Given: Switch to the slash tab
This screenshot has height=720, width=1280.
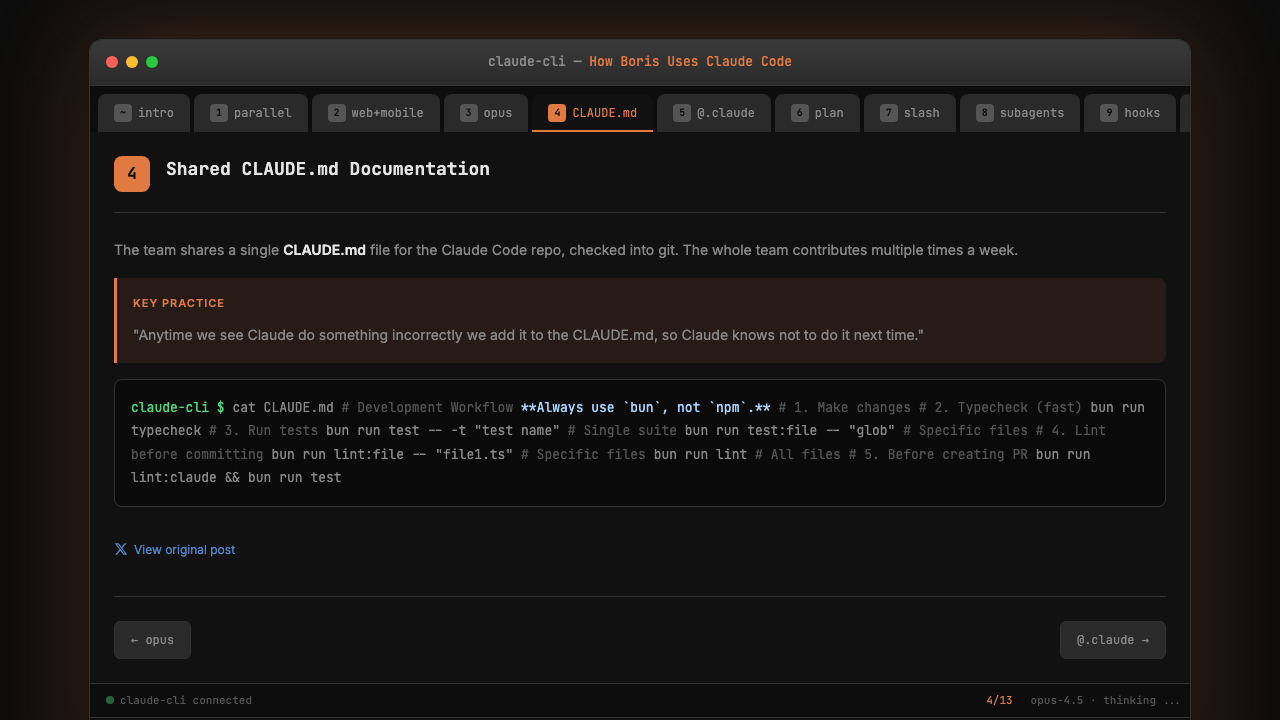Looking at the screenshot, I should (910, 113).
